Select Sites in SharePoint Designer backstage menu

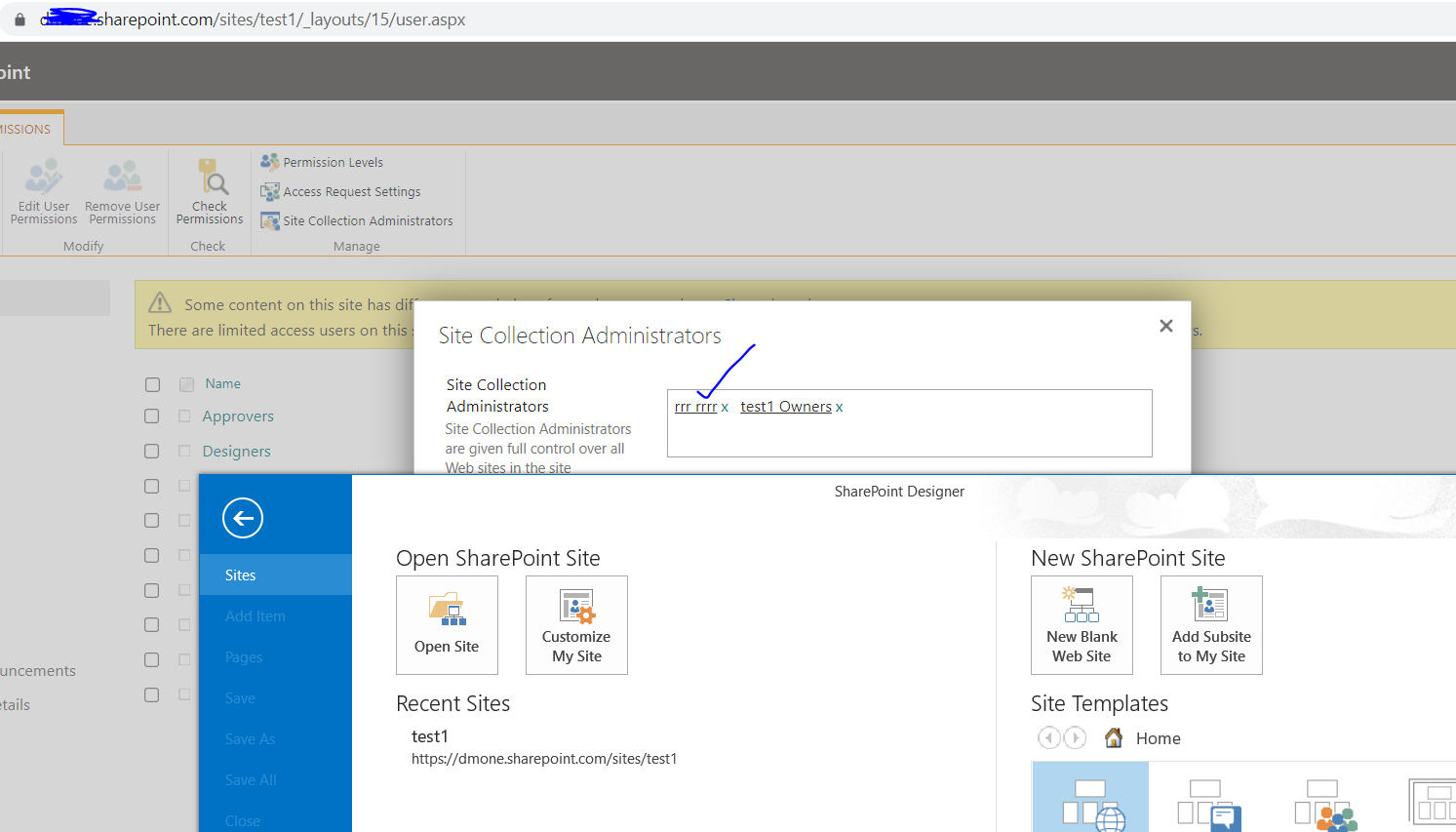pos(275,575)
